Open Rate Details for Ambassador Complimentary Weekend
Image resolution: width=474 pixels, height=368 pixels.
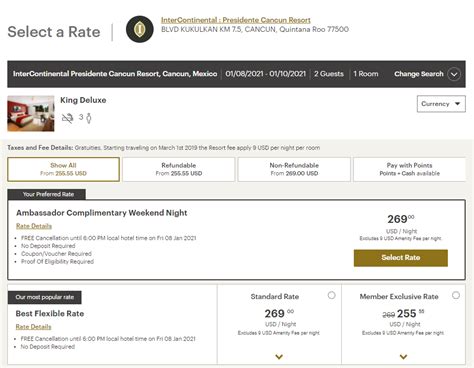pyautogui.click(x=34, y=226)
